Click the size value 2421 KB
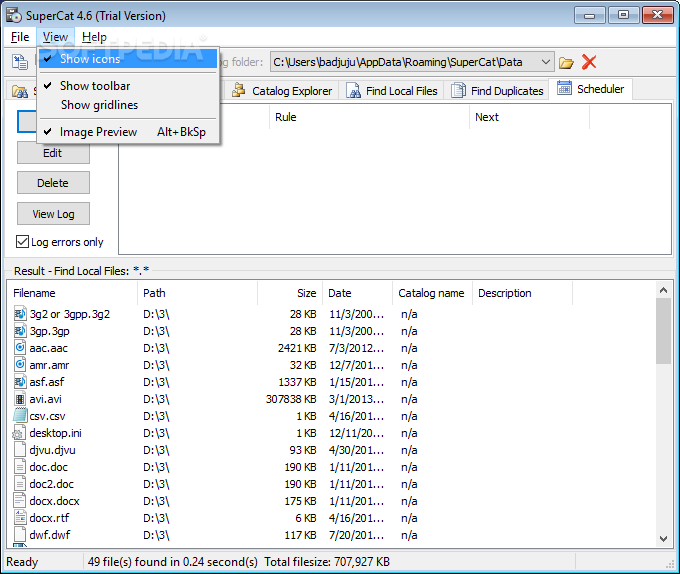The image size is (680, 574). (x=297, y=348)
